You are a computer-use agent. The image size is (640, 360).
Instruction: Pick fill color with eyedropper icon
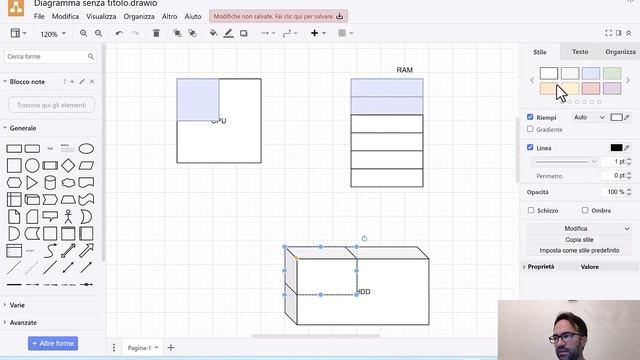tap(627, 117)
